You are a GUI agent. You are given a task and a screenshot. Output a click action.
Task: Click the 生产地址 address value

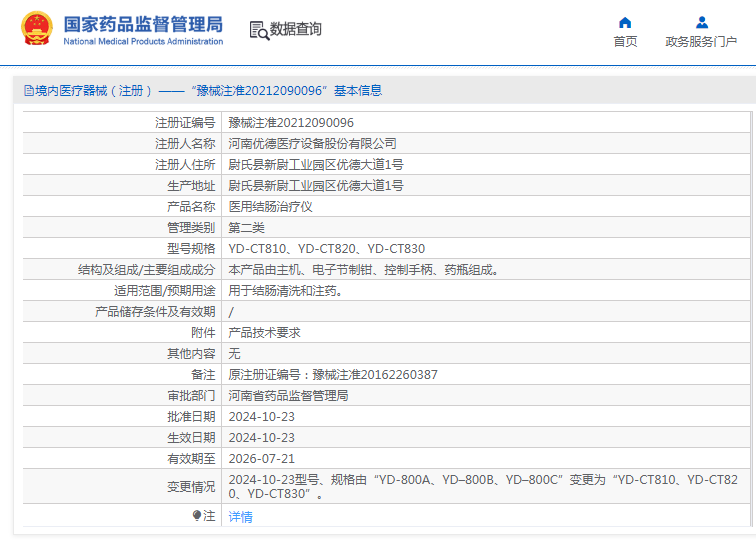tap(316, 186)
